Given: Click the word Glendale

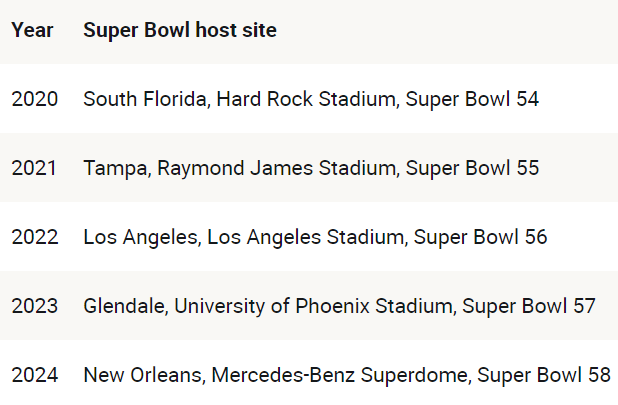Looking at the screenshot, I should pos(124,306).
